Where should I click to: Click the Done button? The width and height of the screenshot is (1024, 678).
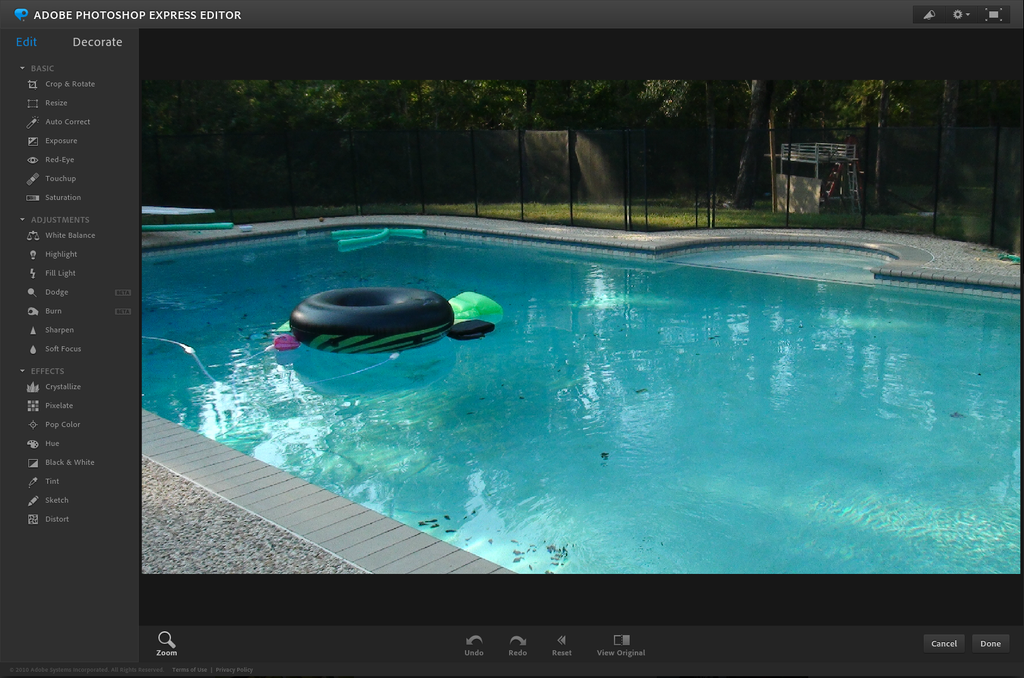(x=990, y=643)
